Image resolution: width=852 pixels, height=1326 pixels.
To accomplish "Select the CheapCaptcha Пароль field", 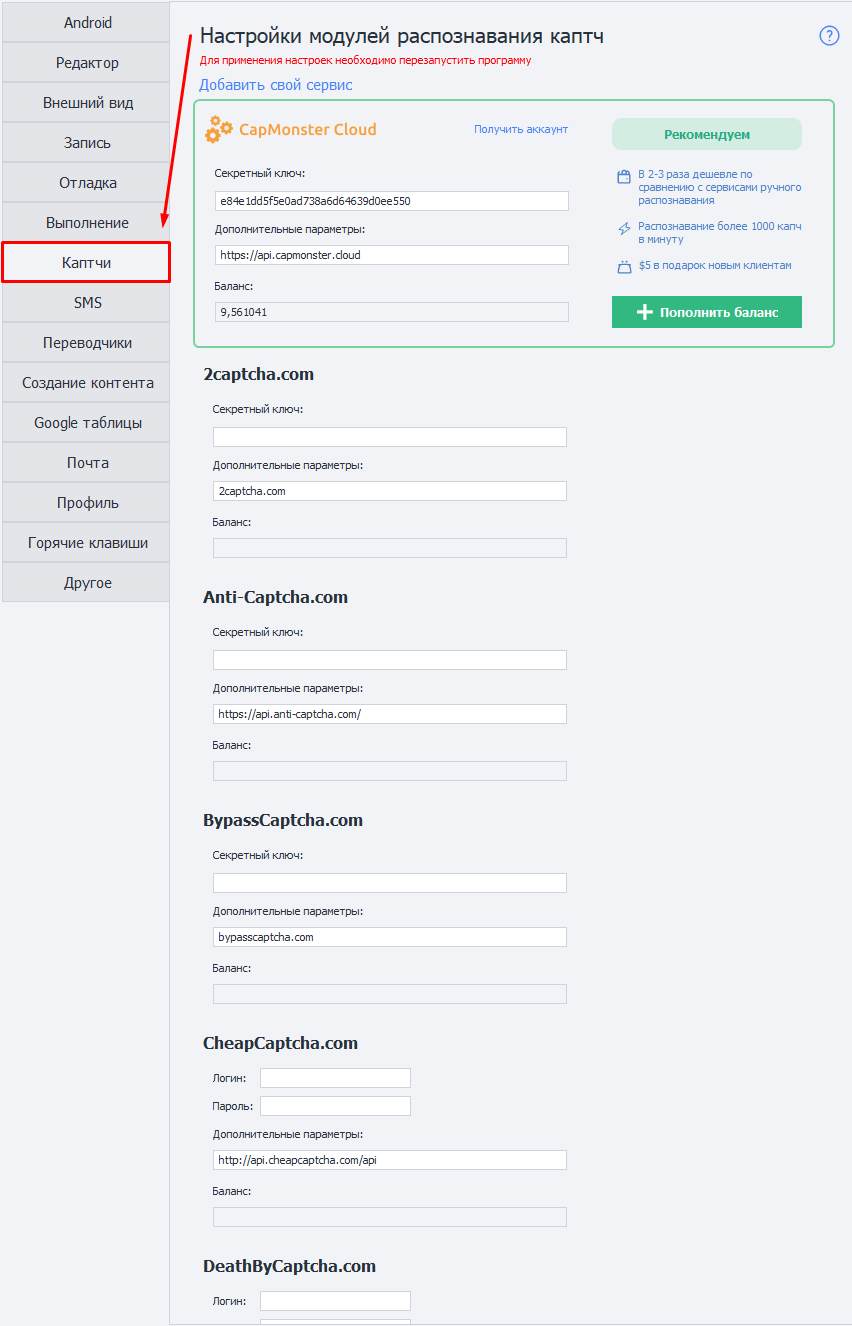I will point(335,1106).
